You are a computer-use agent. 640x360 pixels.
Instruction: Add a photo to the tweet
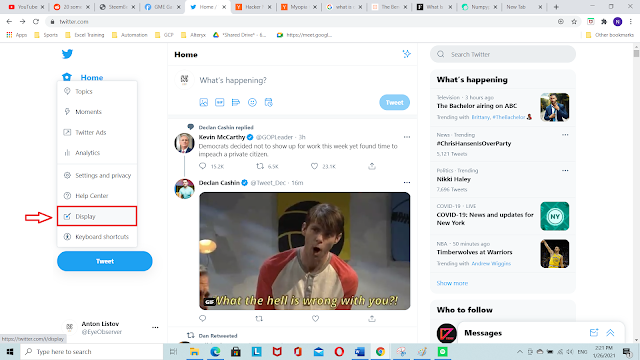pyautogui.click(x=204, y=102)
